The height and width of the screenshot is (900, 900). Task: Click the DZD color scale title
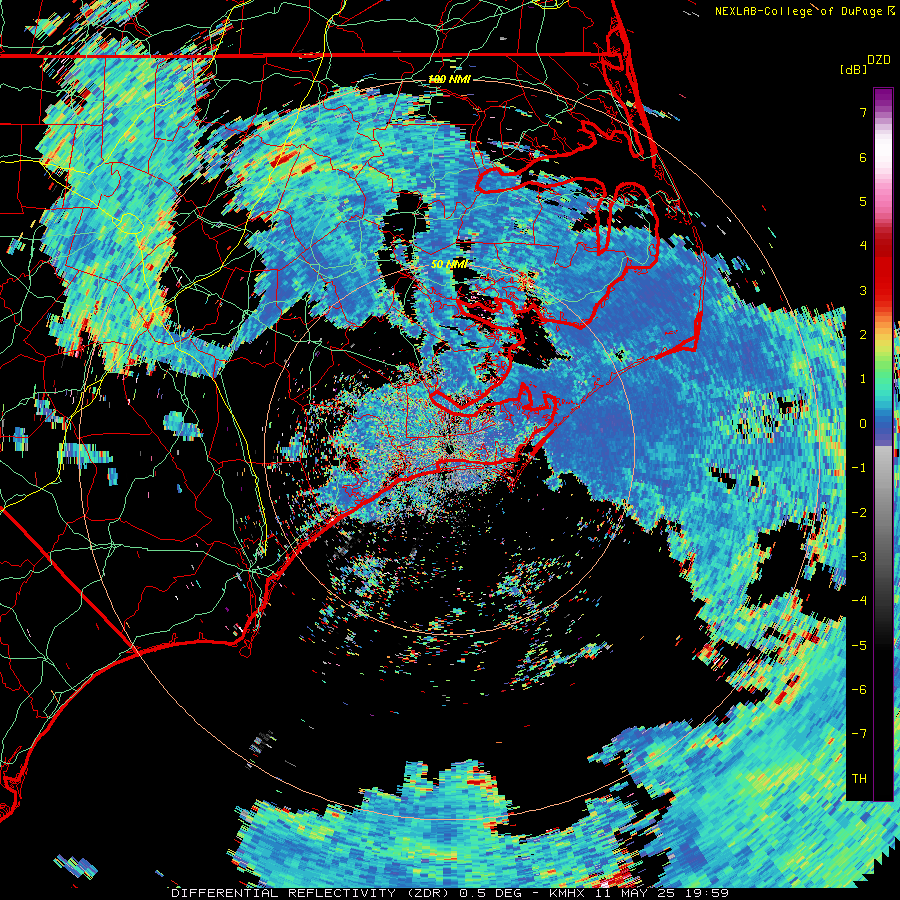click(879, 60)
